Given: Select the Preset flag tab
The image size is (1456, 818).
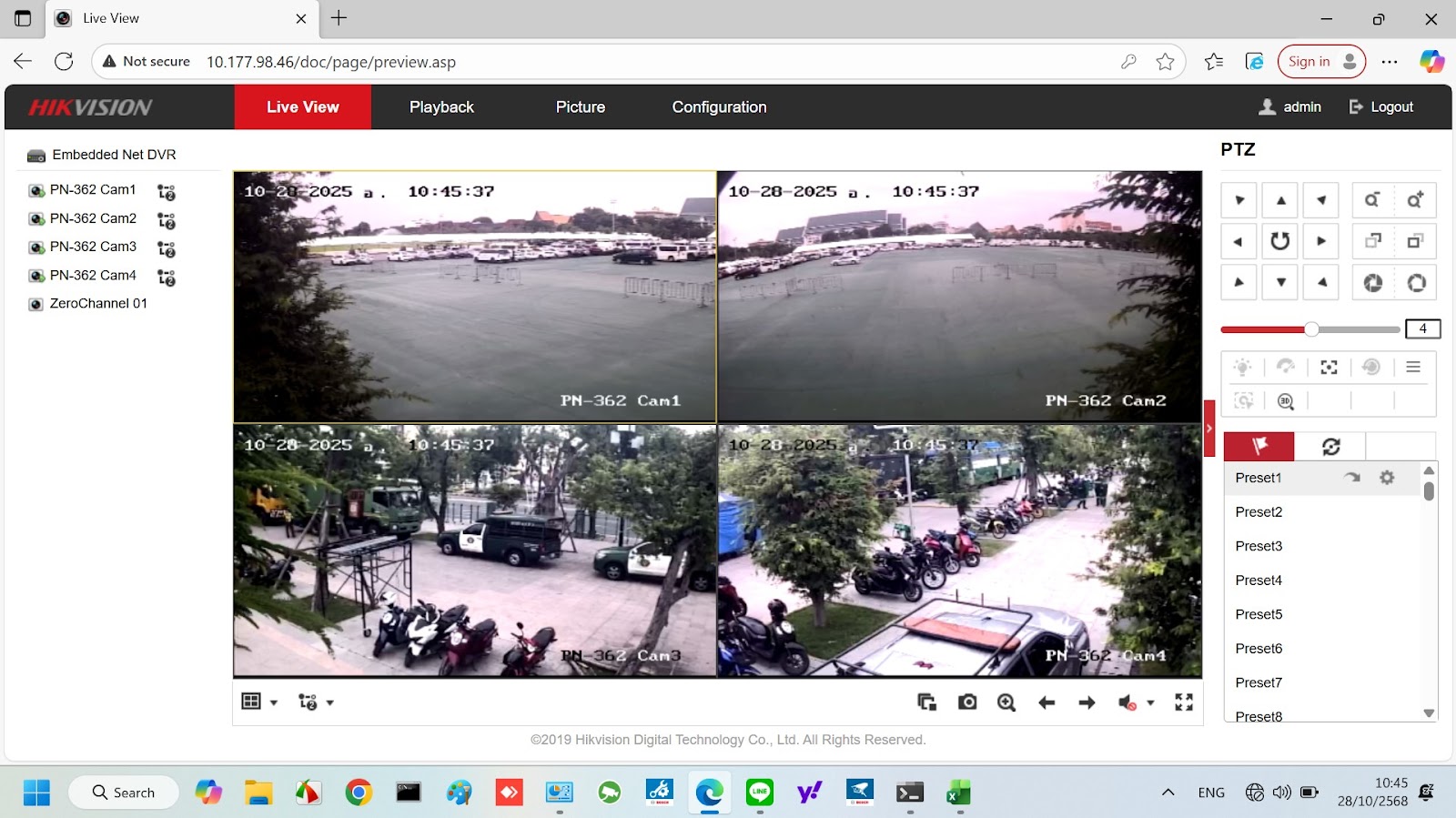Looking at the screenshot, I should tap(1259, 446).
